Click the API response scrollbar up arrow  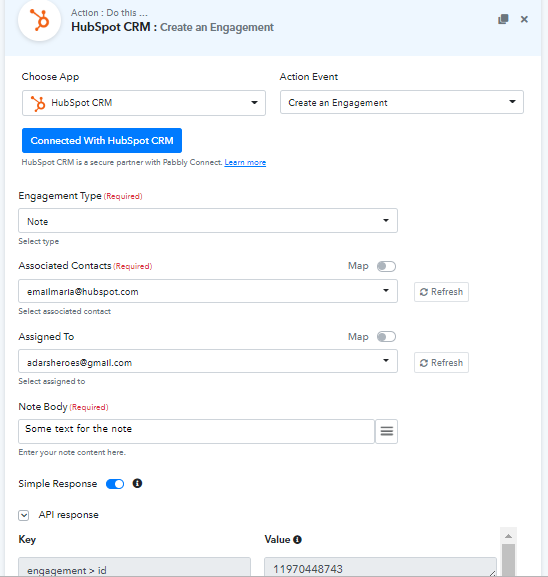[509, 536]
